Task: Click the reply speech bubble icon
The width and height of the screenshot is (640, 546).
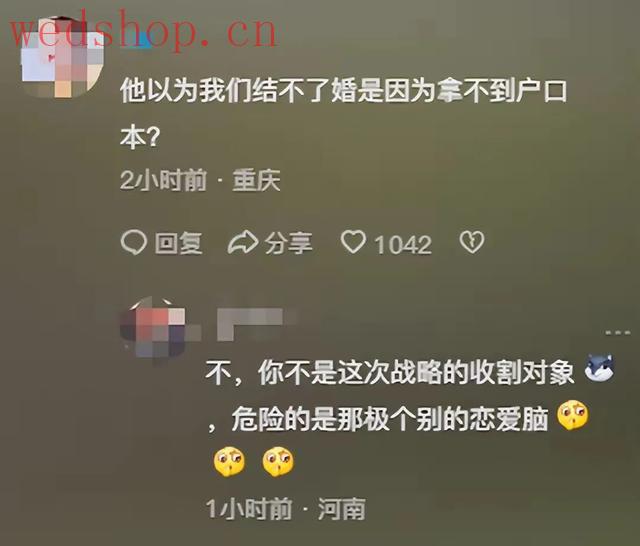Action: 134,242
